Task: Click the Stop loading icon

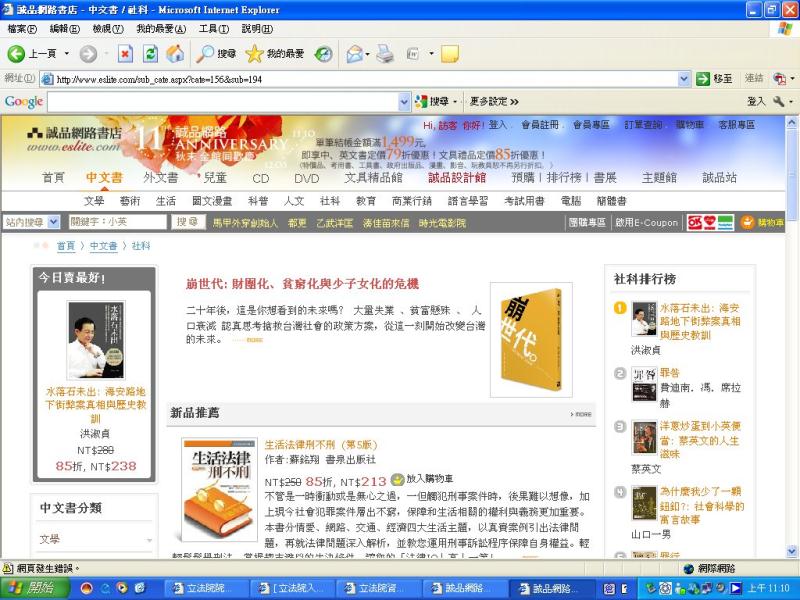Action: click(125, 54)
